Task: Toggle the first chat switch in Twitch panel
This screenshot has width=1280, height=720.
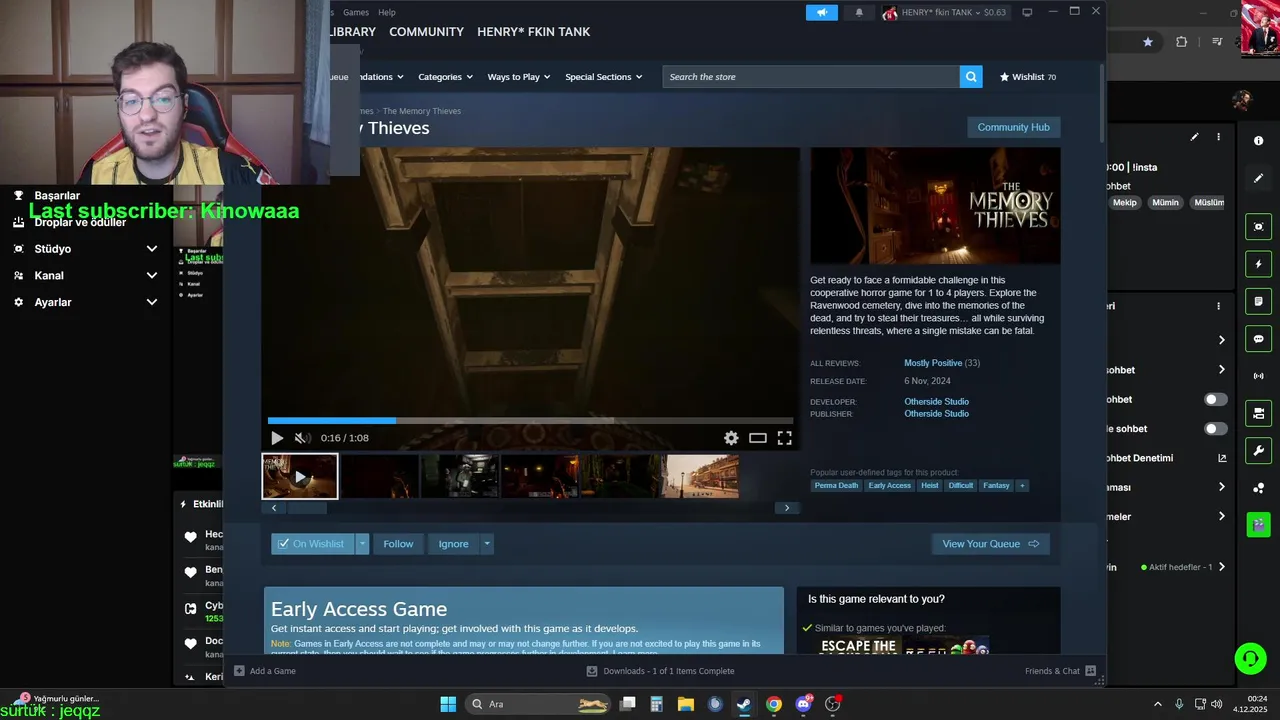Action: pos(1215,400)
